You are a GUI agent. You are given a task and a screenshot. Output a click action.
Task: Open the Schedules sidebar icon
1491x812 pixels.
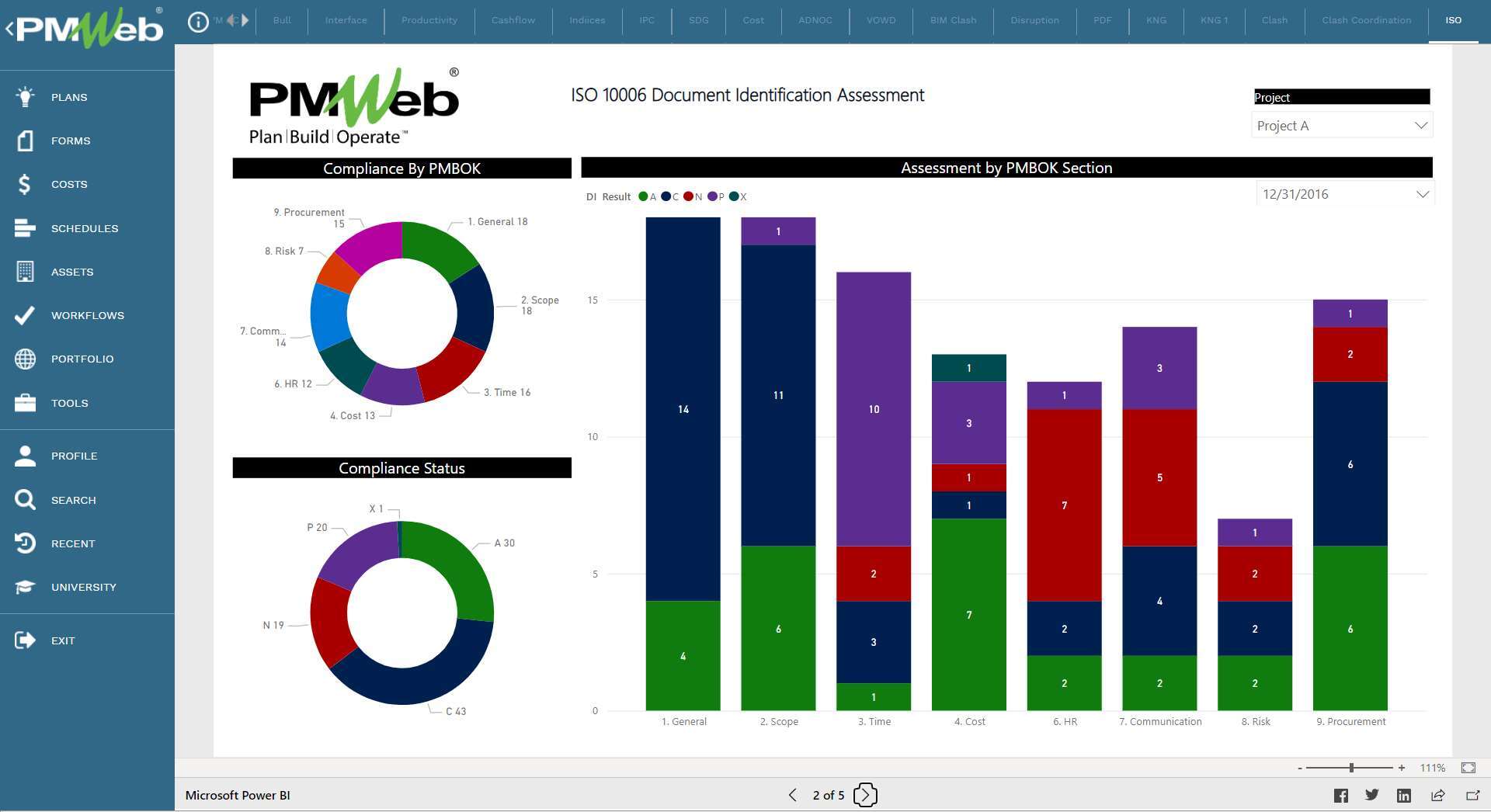(x=23, y=227)
